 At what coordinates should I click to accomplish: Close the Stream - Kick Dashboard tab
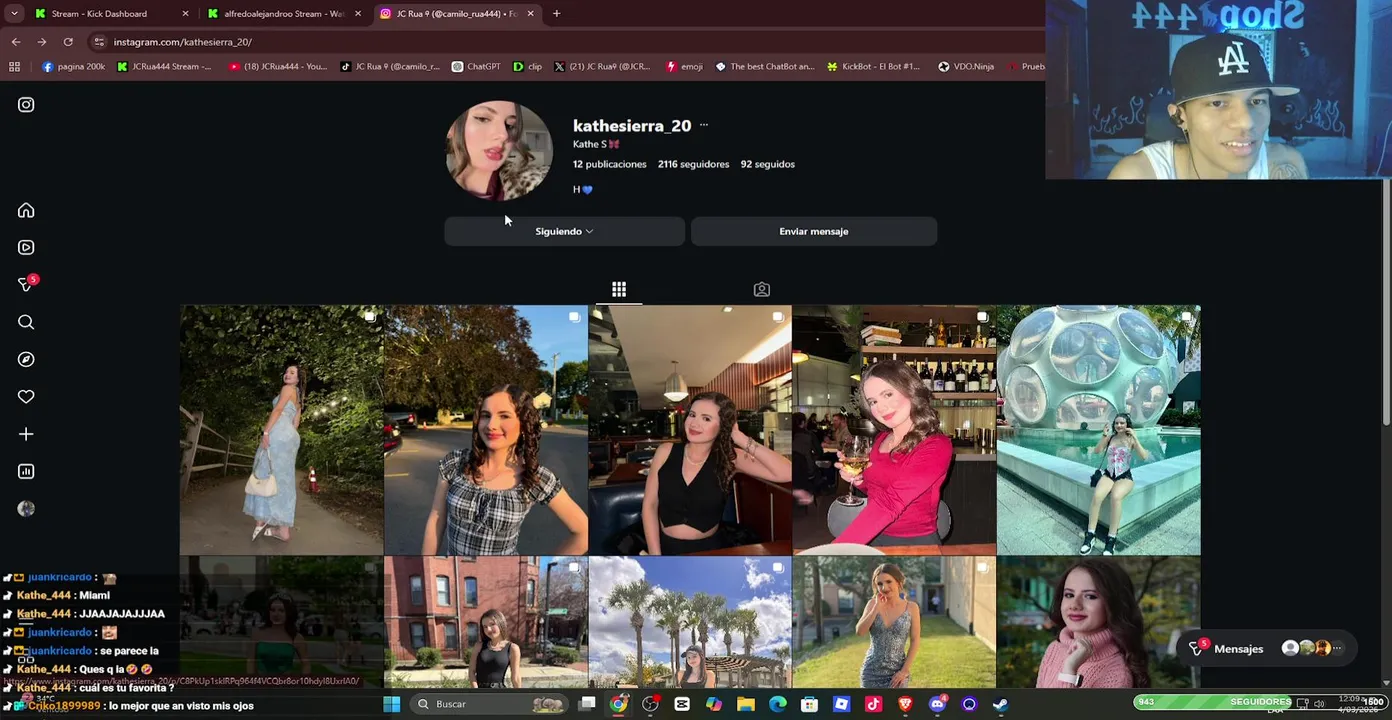click(185, 14)
